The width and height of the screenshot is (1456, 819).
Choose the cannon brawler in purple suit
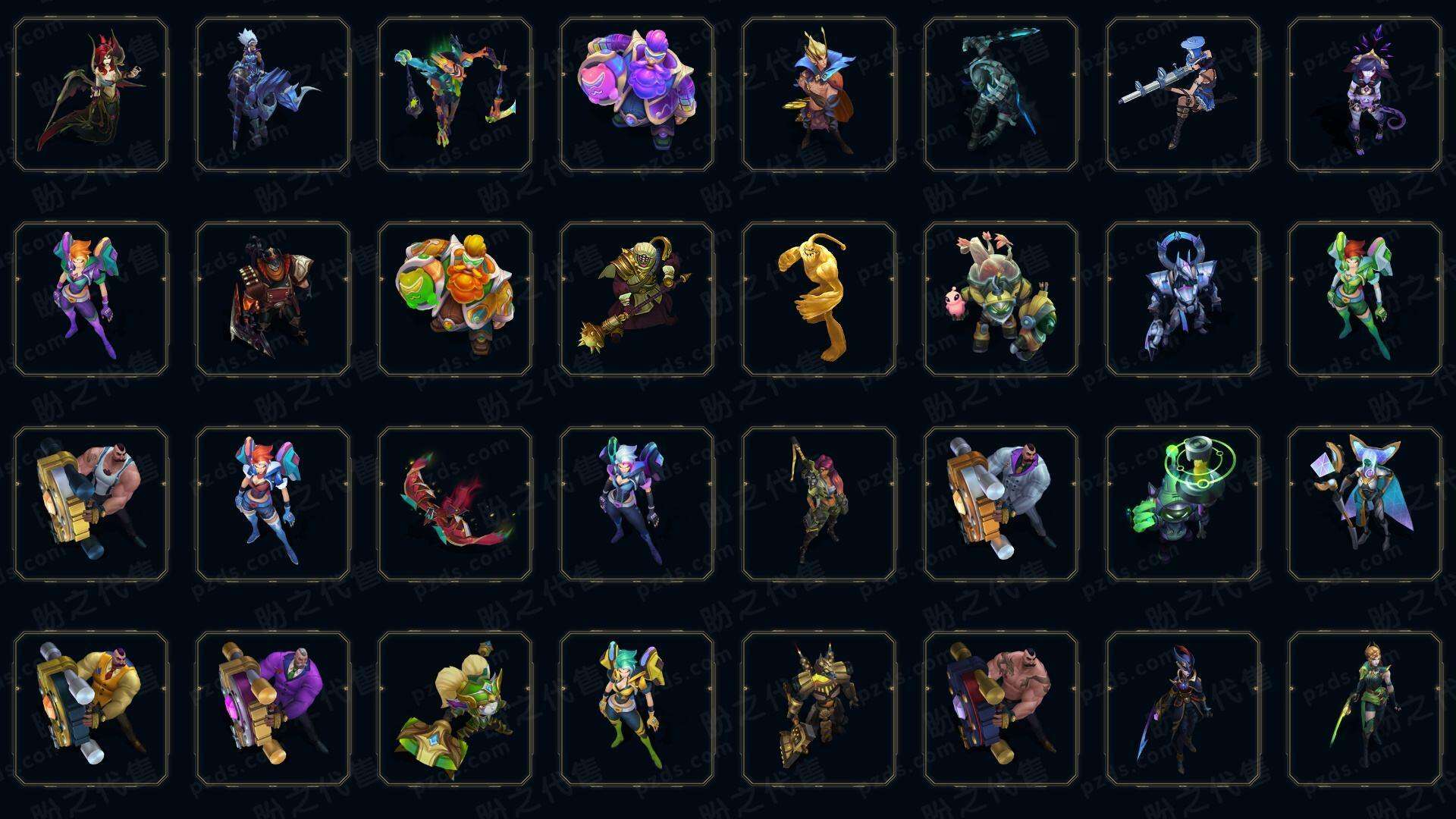point(273,708)
